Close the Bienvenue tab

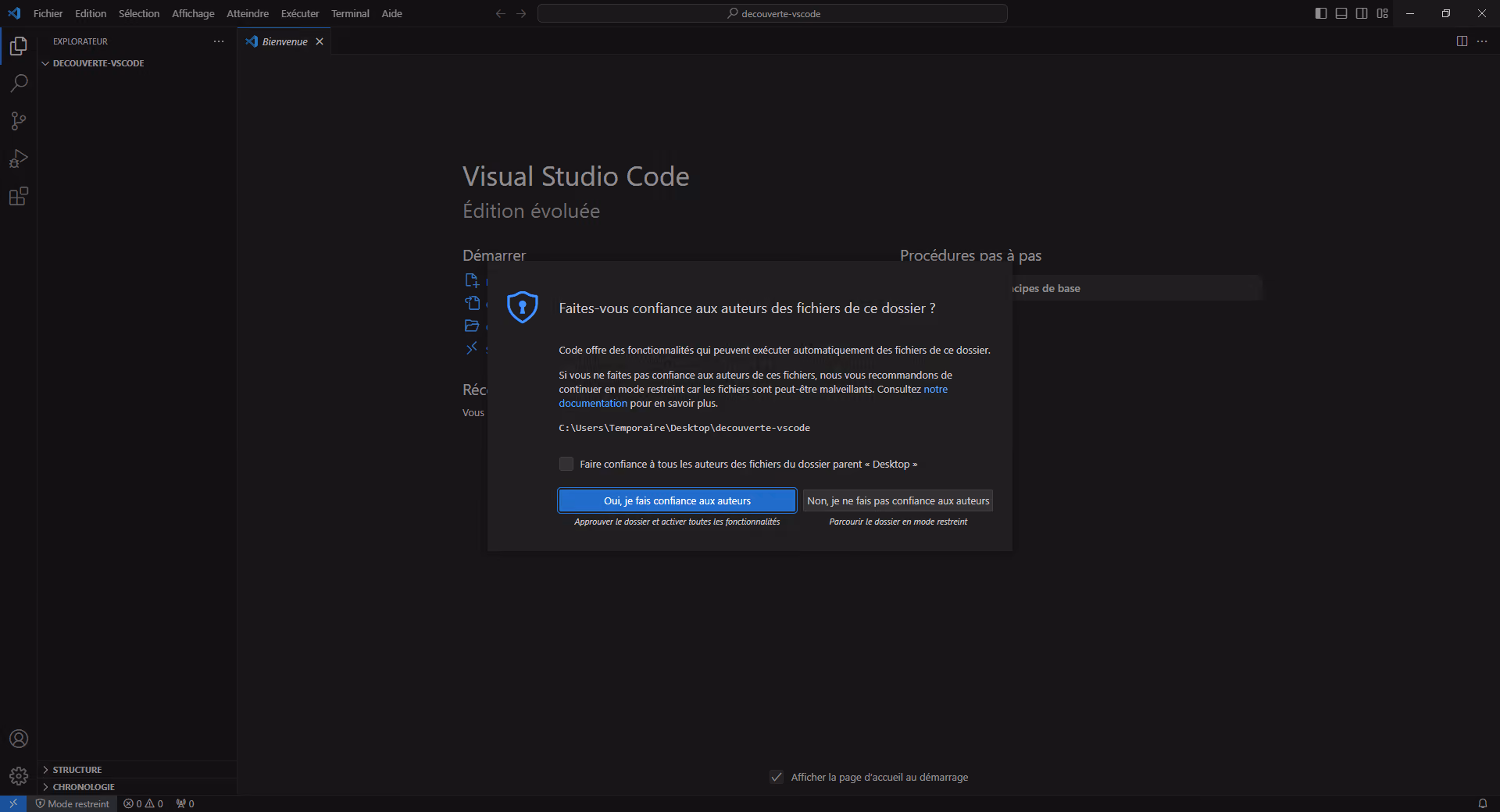pyautogui.click(x=320, y=41)
